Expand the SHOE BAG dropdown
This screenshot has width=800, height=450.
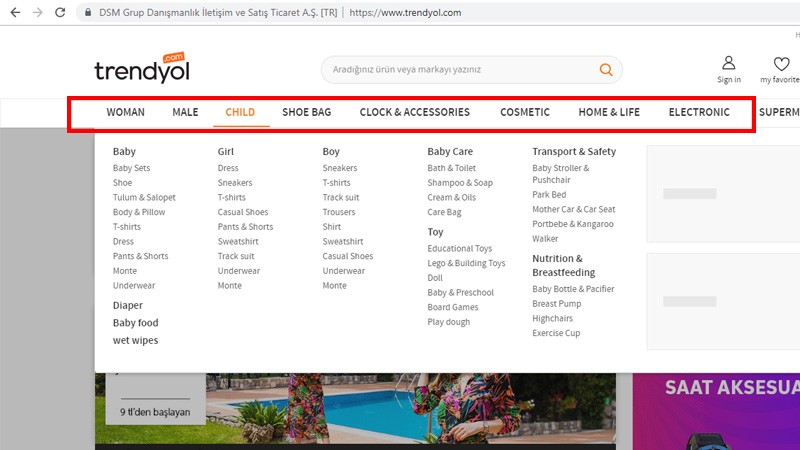pos(306,112)
